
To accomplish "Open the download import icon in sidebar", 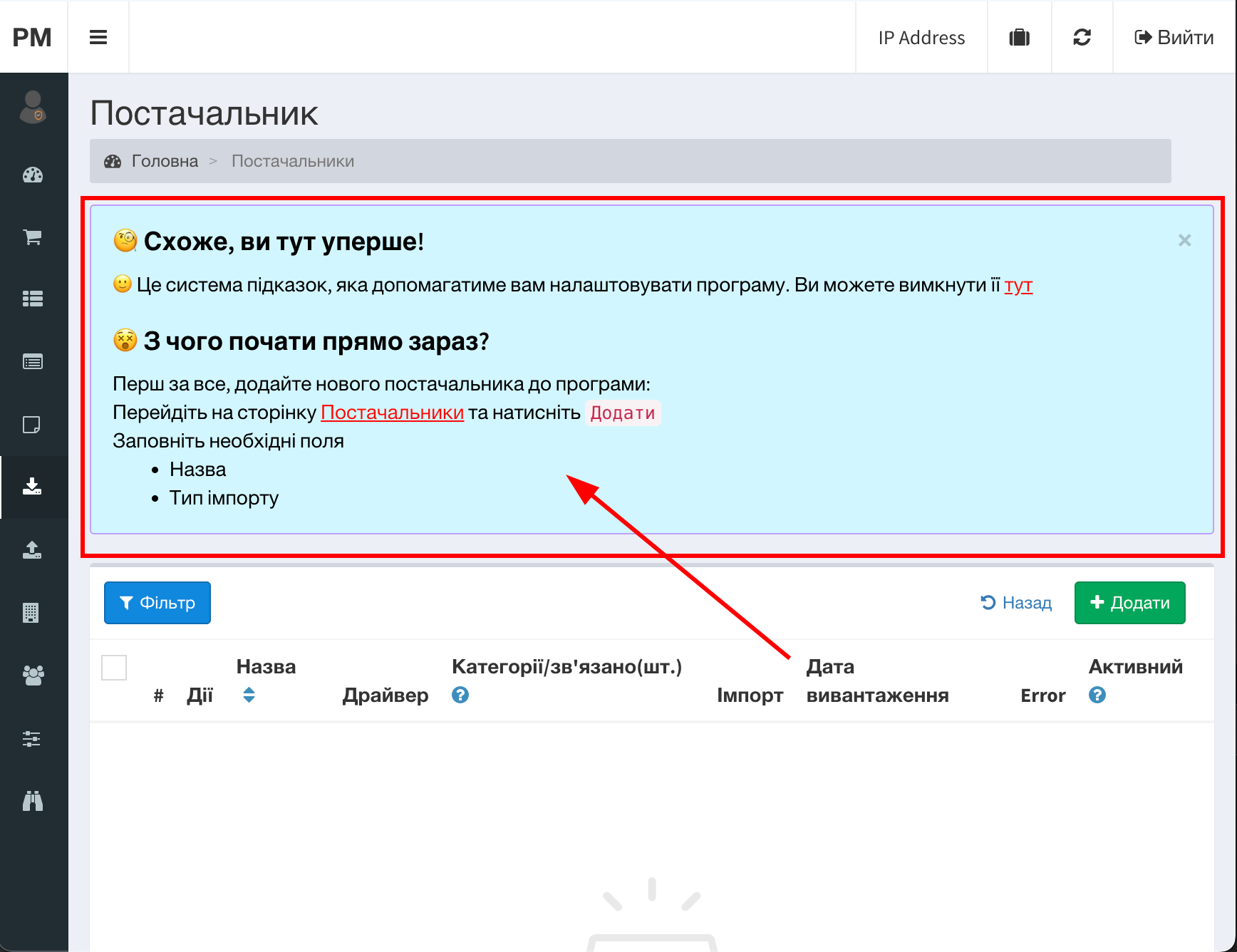I will 32,487.
